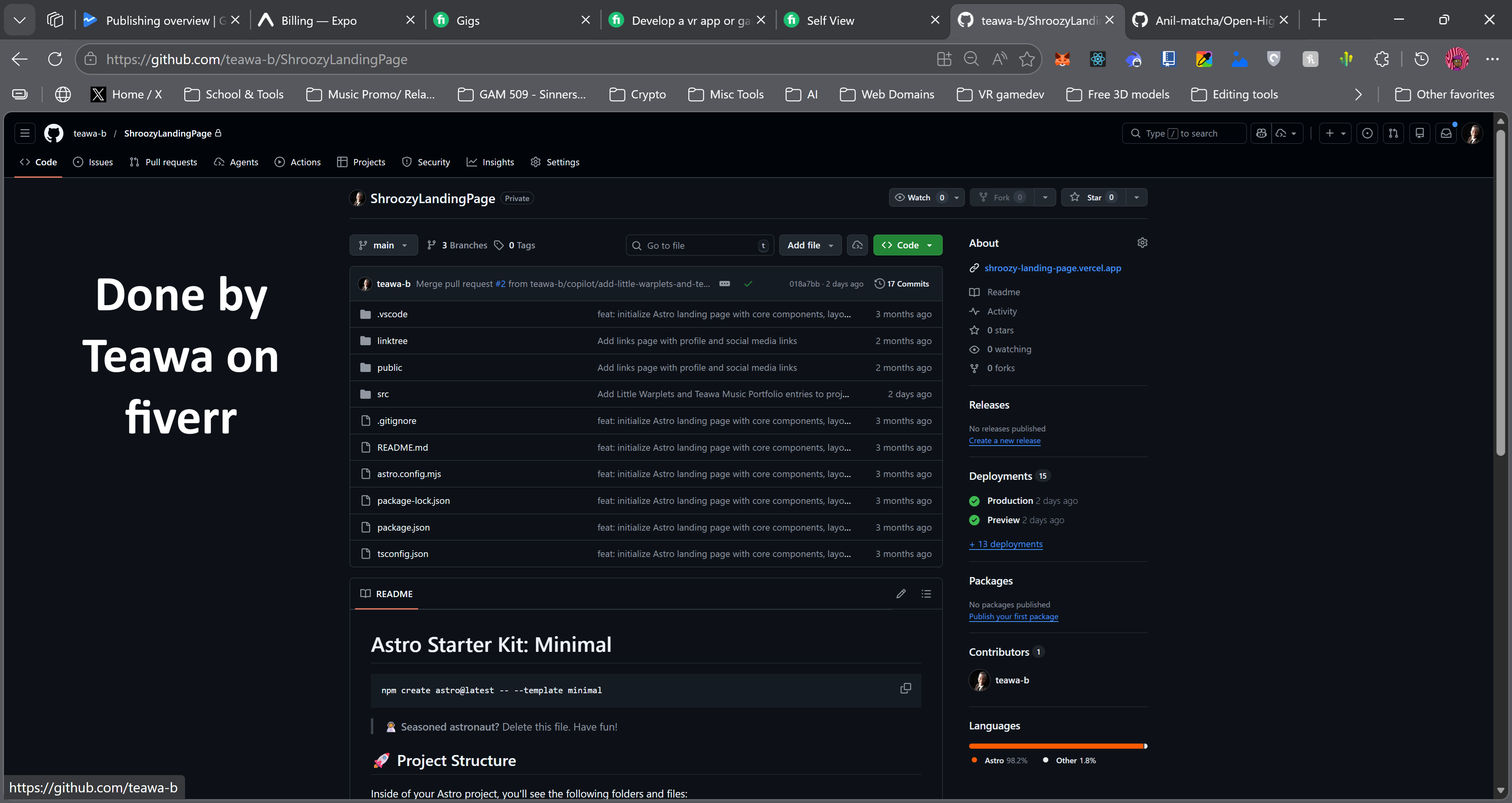Open the Agents tab
1512x803 pixels.
(x=236, y=162)
